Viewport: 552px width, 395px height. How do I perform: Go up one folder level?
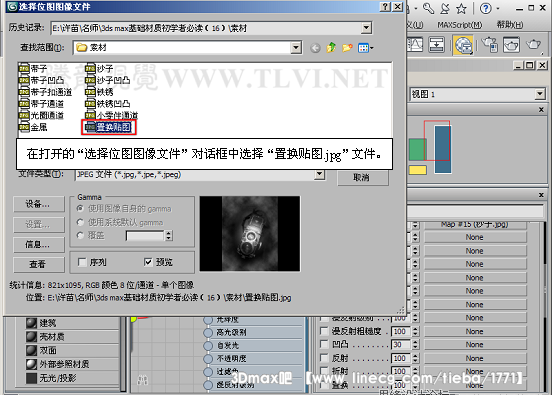click(x=331, y=48)
